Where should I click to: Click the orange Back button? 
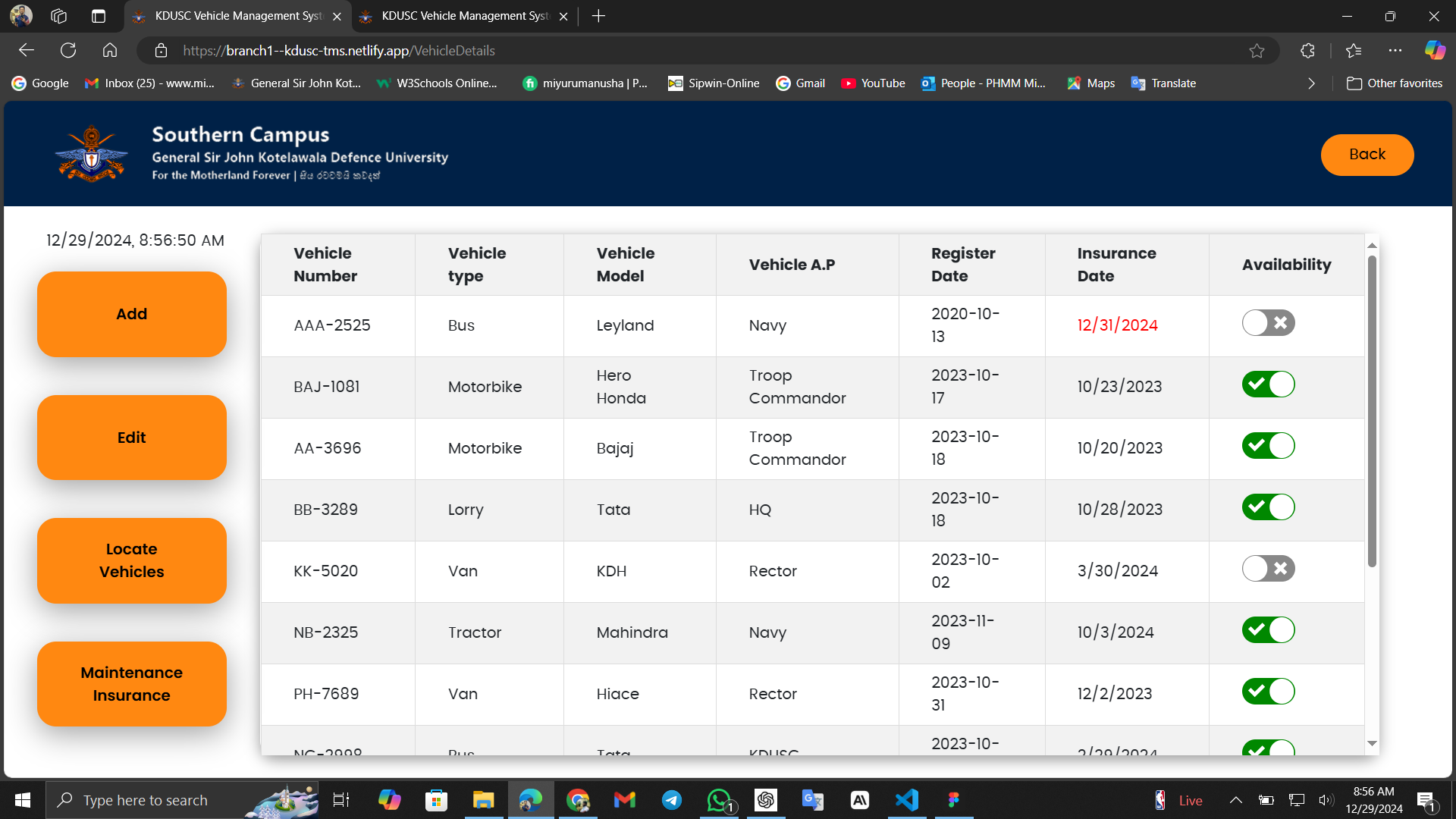pyautogui.click(x=1367, y=155)
